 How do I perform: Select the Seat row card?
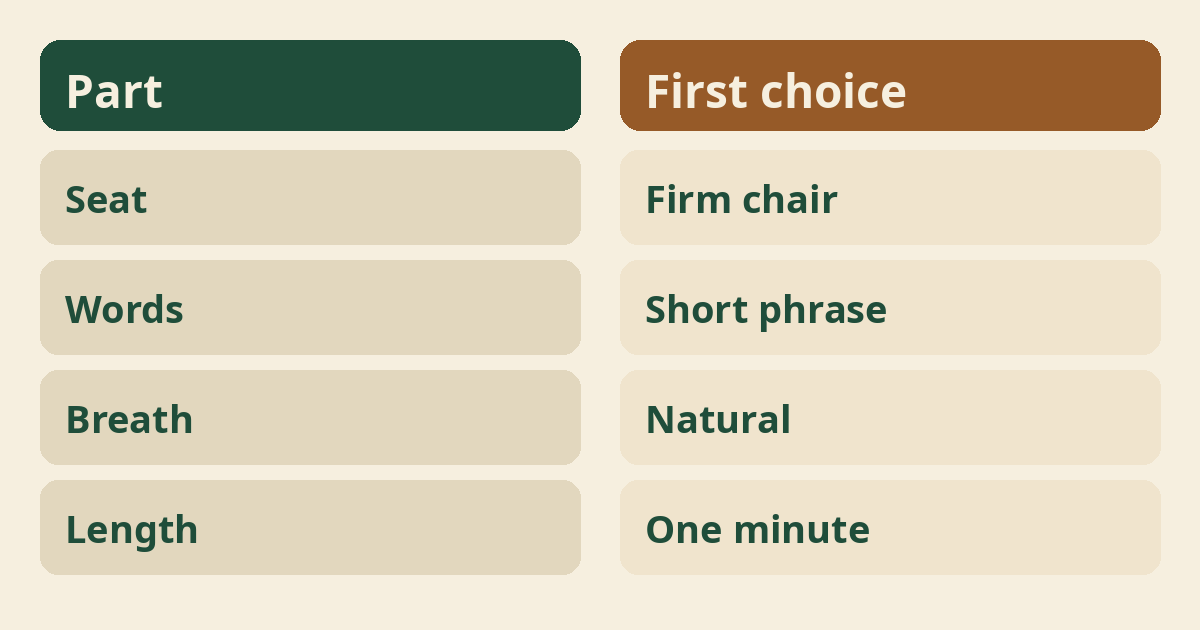click(310, 197)
